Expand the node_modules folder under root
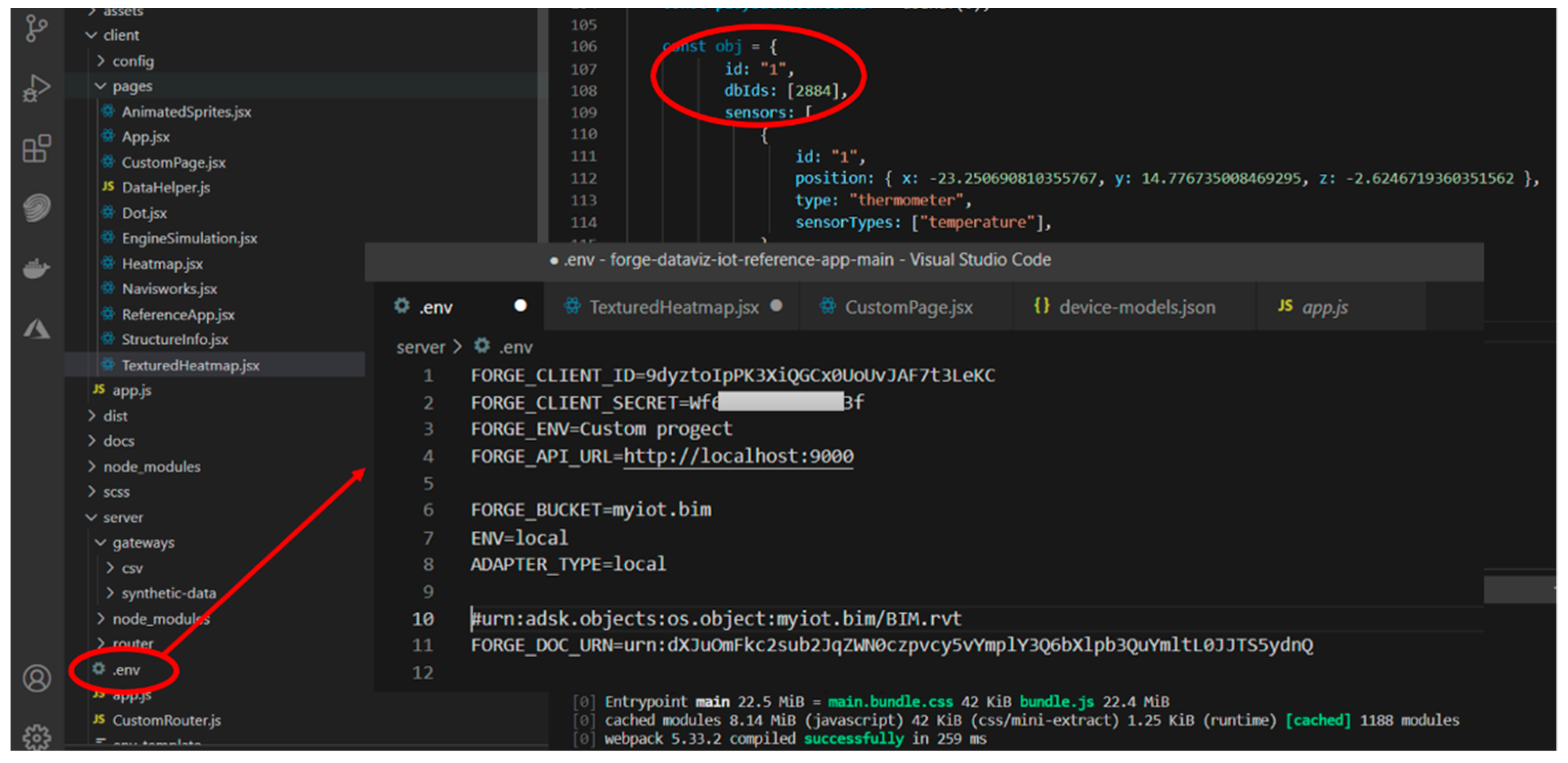1568x763 pixels. click(x=151, y=467)
